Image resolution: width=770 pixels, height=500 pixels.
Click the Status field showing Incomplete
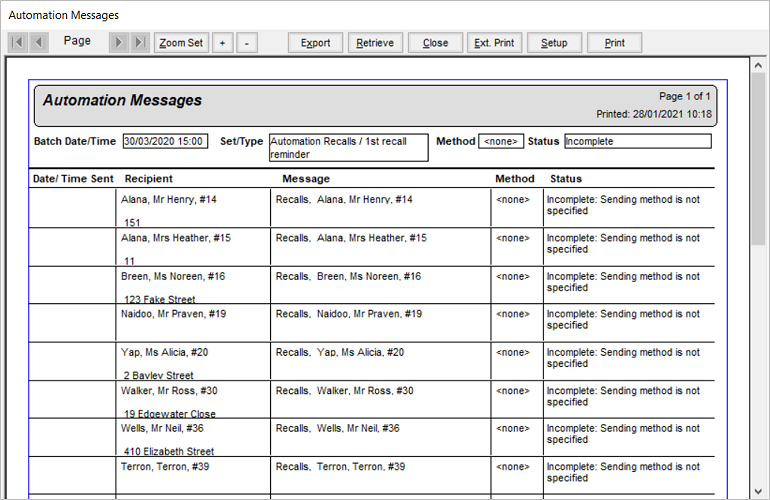[x=637, y=141]
